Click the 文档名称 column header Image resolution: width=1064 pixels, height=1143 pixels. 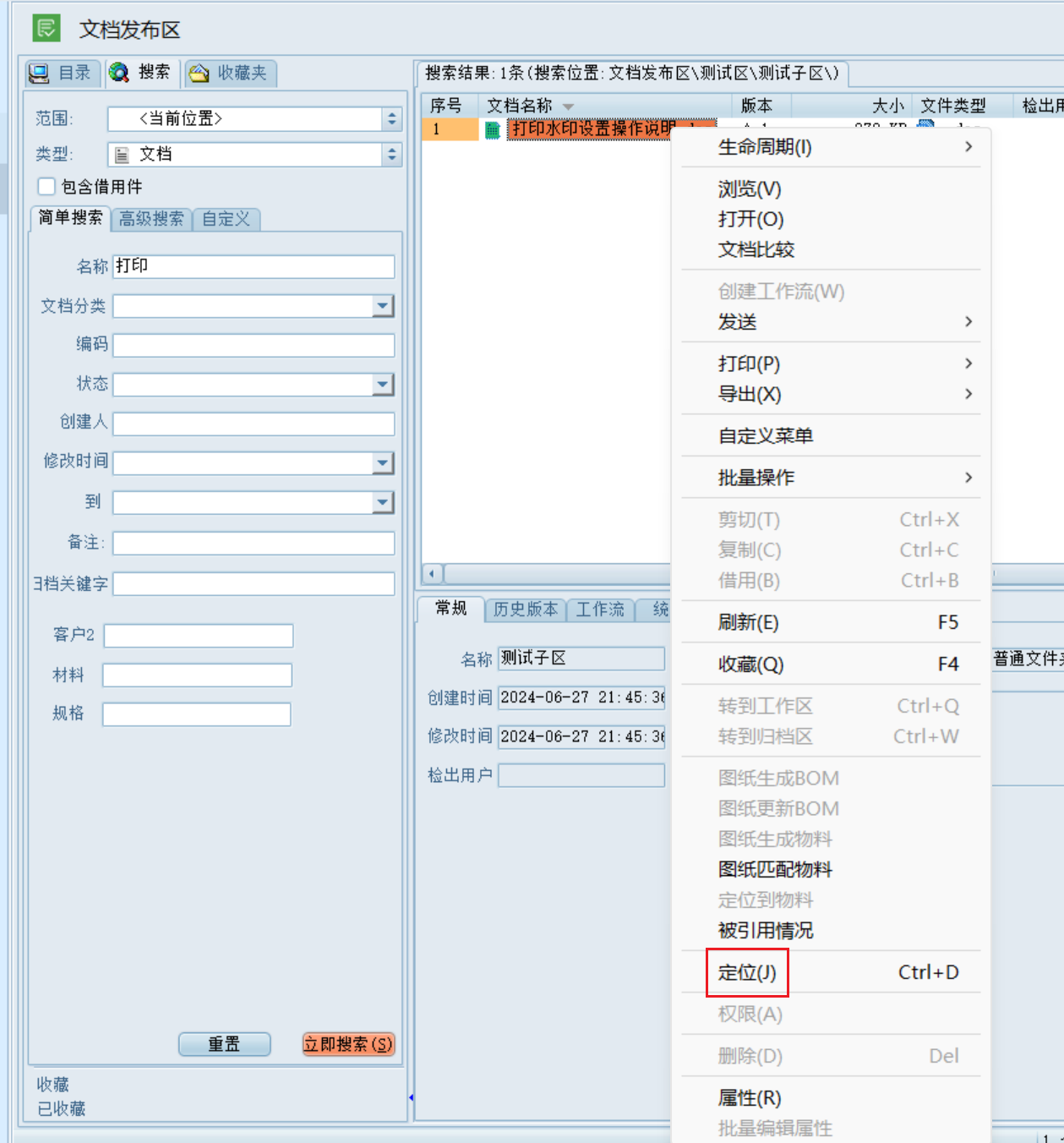pos(604,106)
